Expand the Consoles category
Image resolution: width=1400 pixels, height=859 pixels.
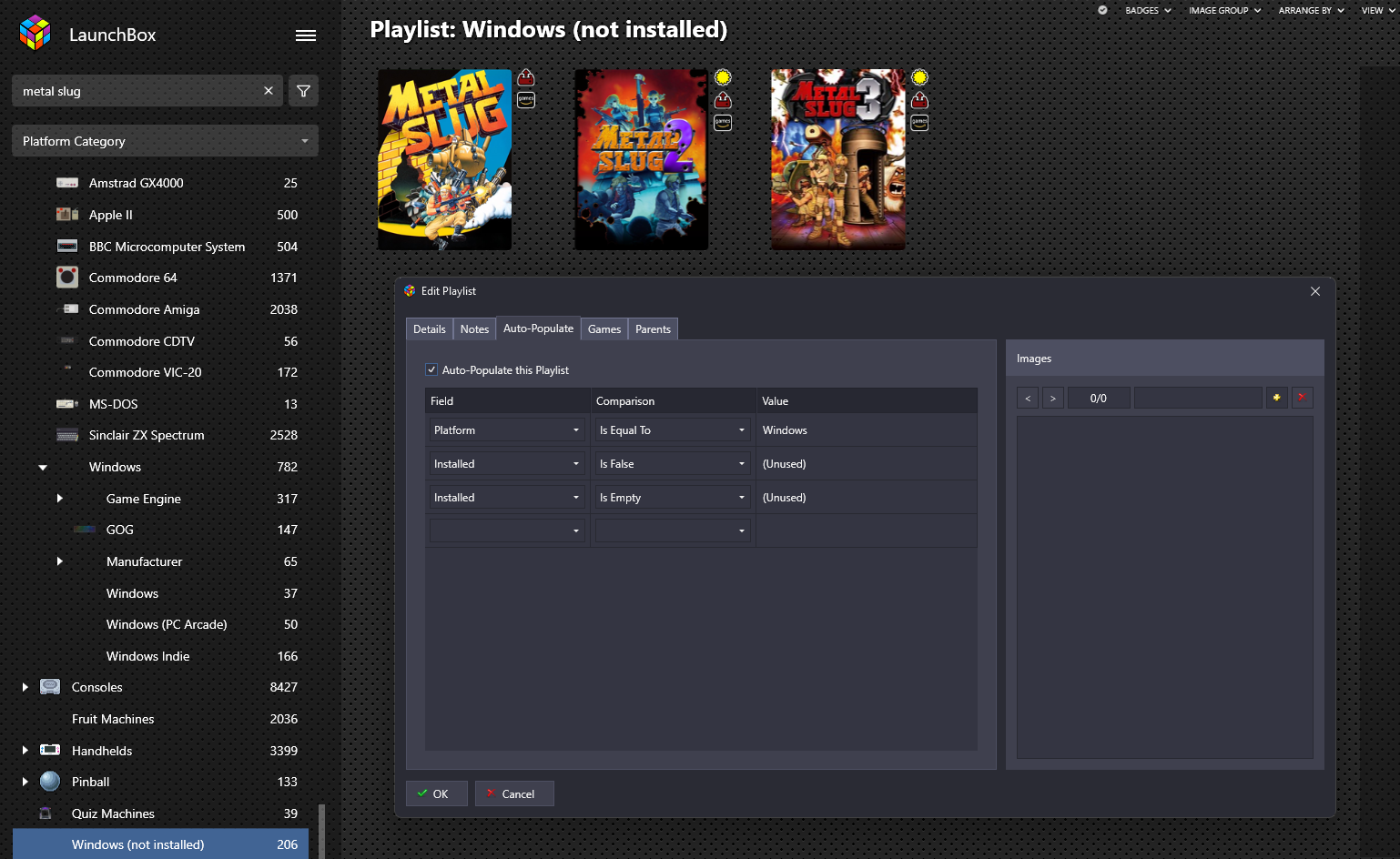(x=25, y=687)
